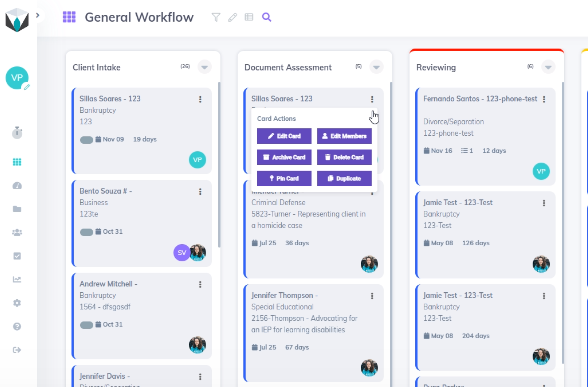Click photo avatar on Jennifer Thompson card
Screen dimensions: 588x387
(369, 368)
